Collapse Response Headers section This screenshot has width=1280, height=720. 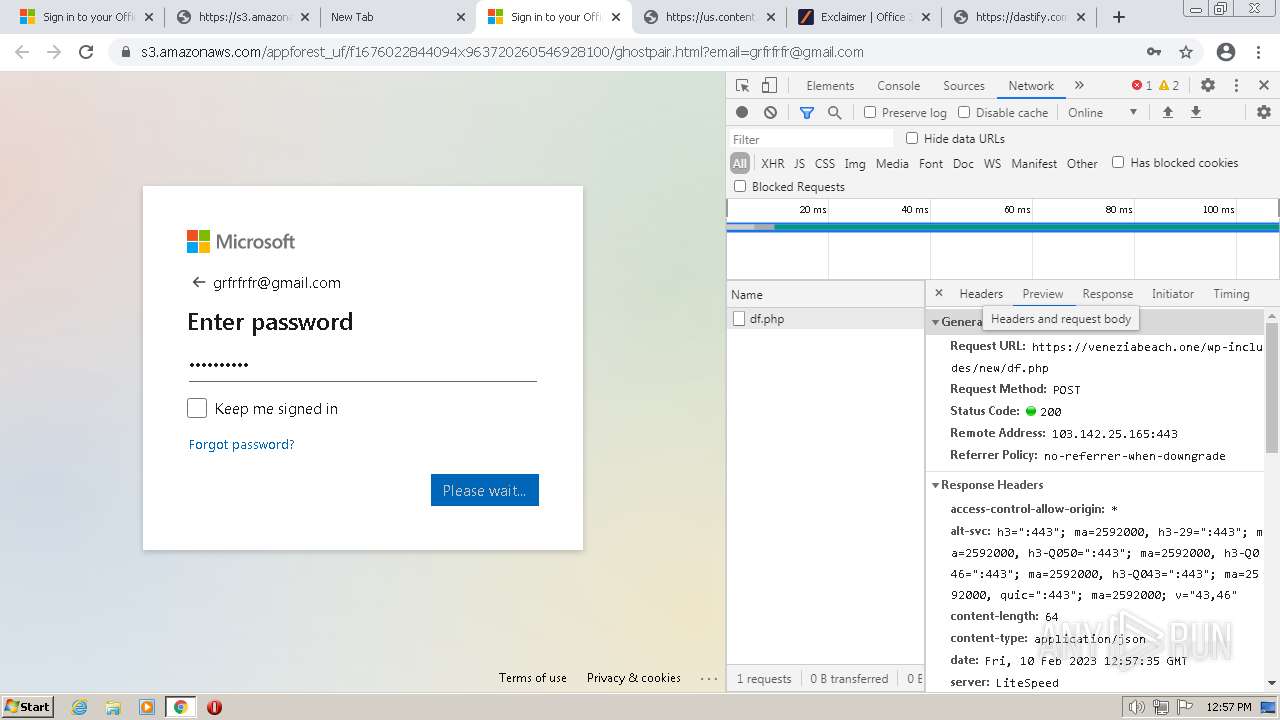(936, 485)
